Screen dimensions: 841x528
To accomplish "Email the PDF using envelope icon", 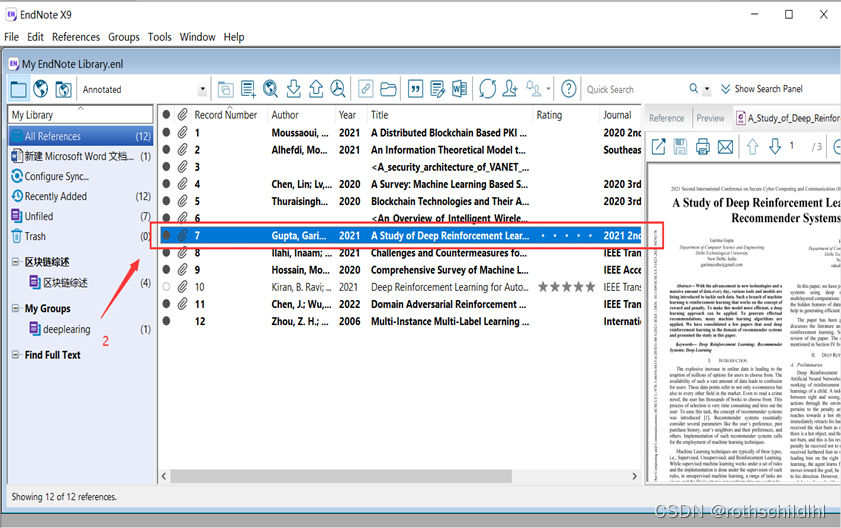I will click(x=725, y=147).
